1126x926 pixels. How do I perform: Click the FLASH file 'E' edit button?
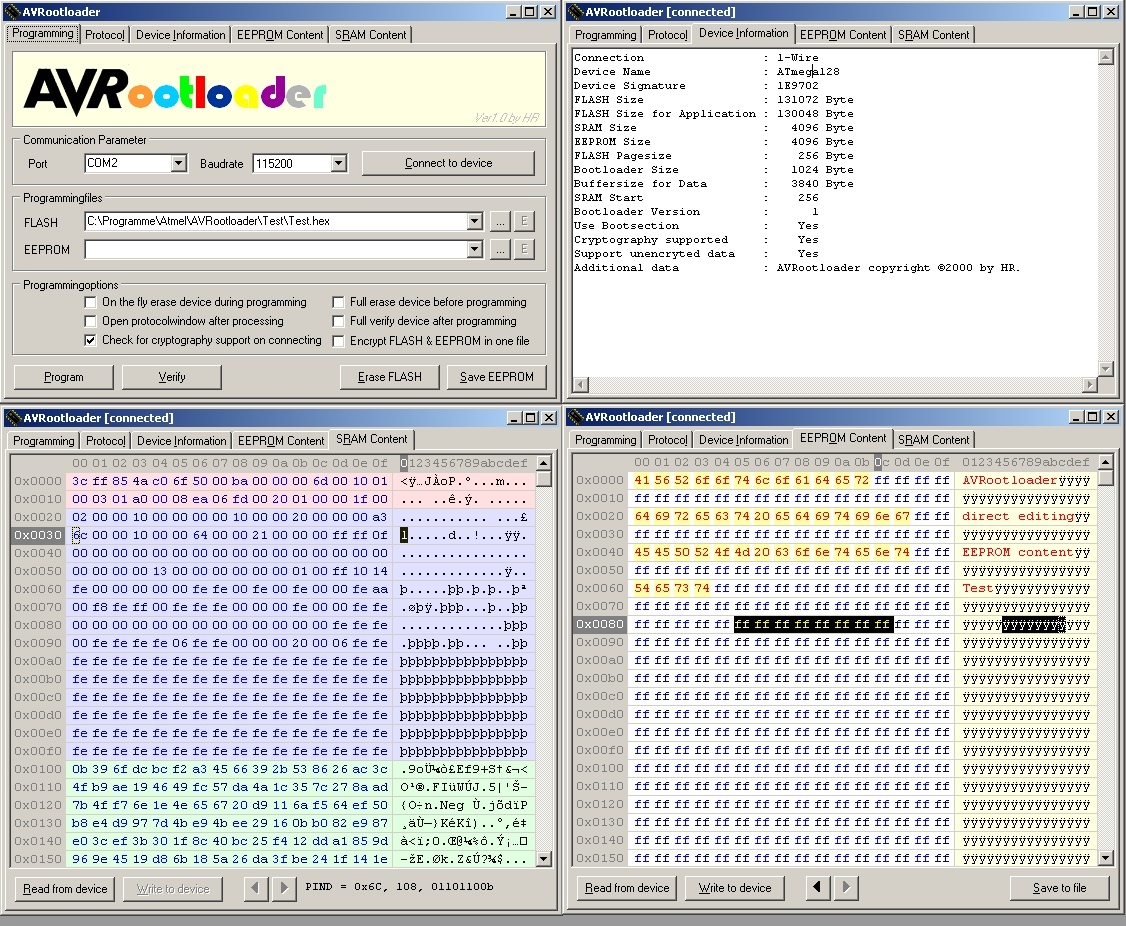click(x=524, y=221)
